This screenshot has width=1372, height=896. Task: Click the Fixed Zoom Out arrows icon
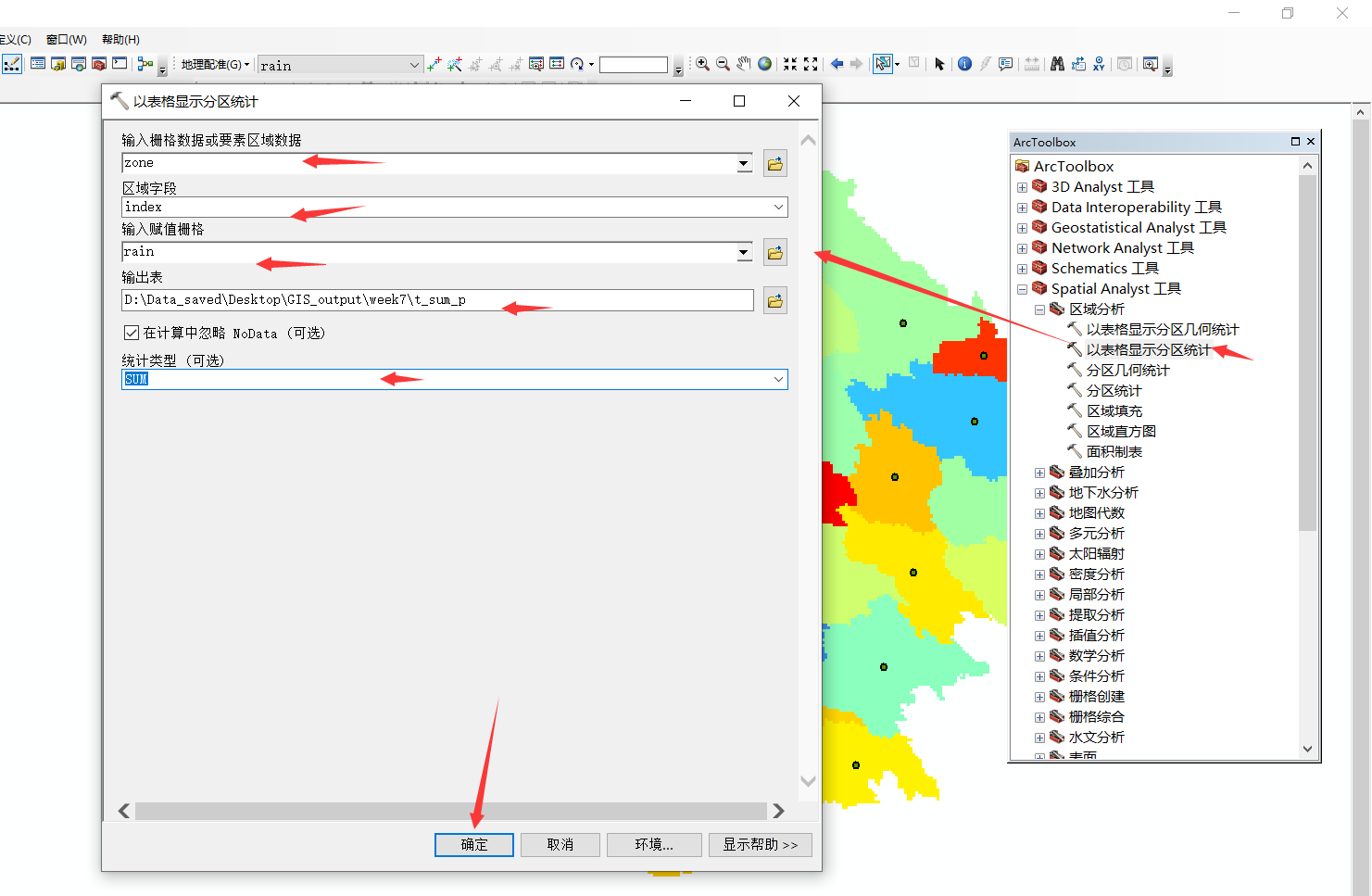[811, 64]
